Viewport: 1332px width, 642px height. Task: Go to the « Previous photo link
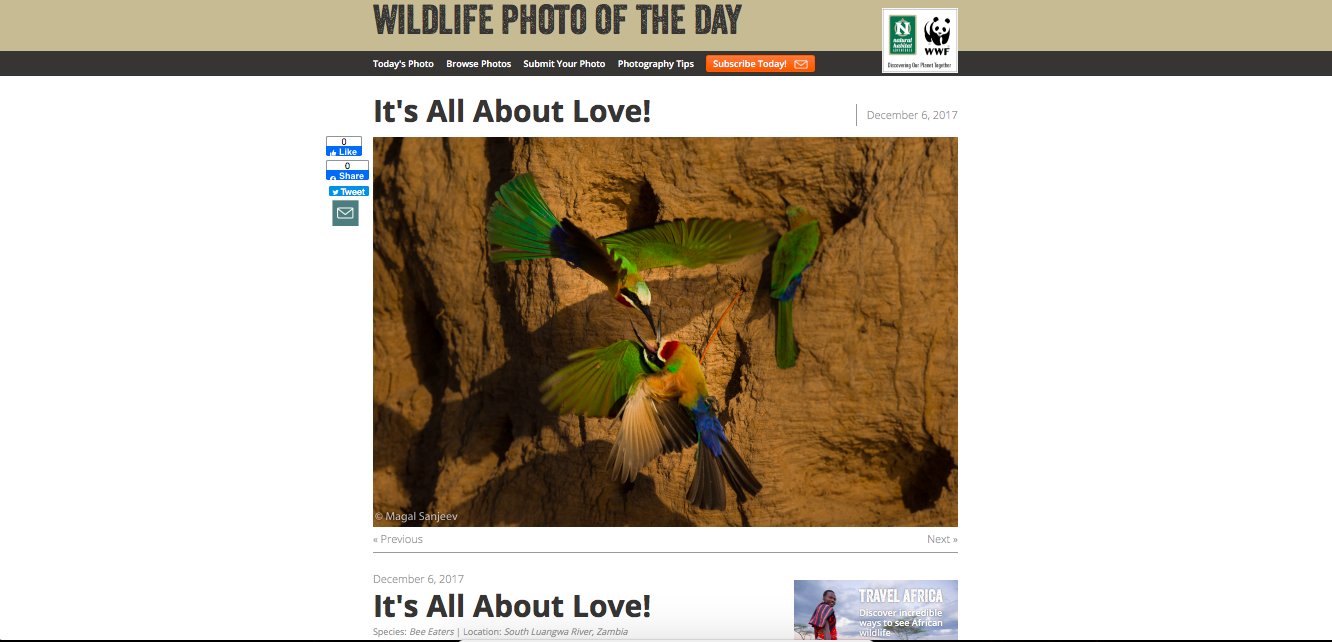pyautogui.click(x=398, y=539)
